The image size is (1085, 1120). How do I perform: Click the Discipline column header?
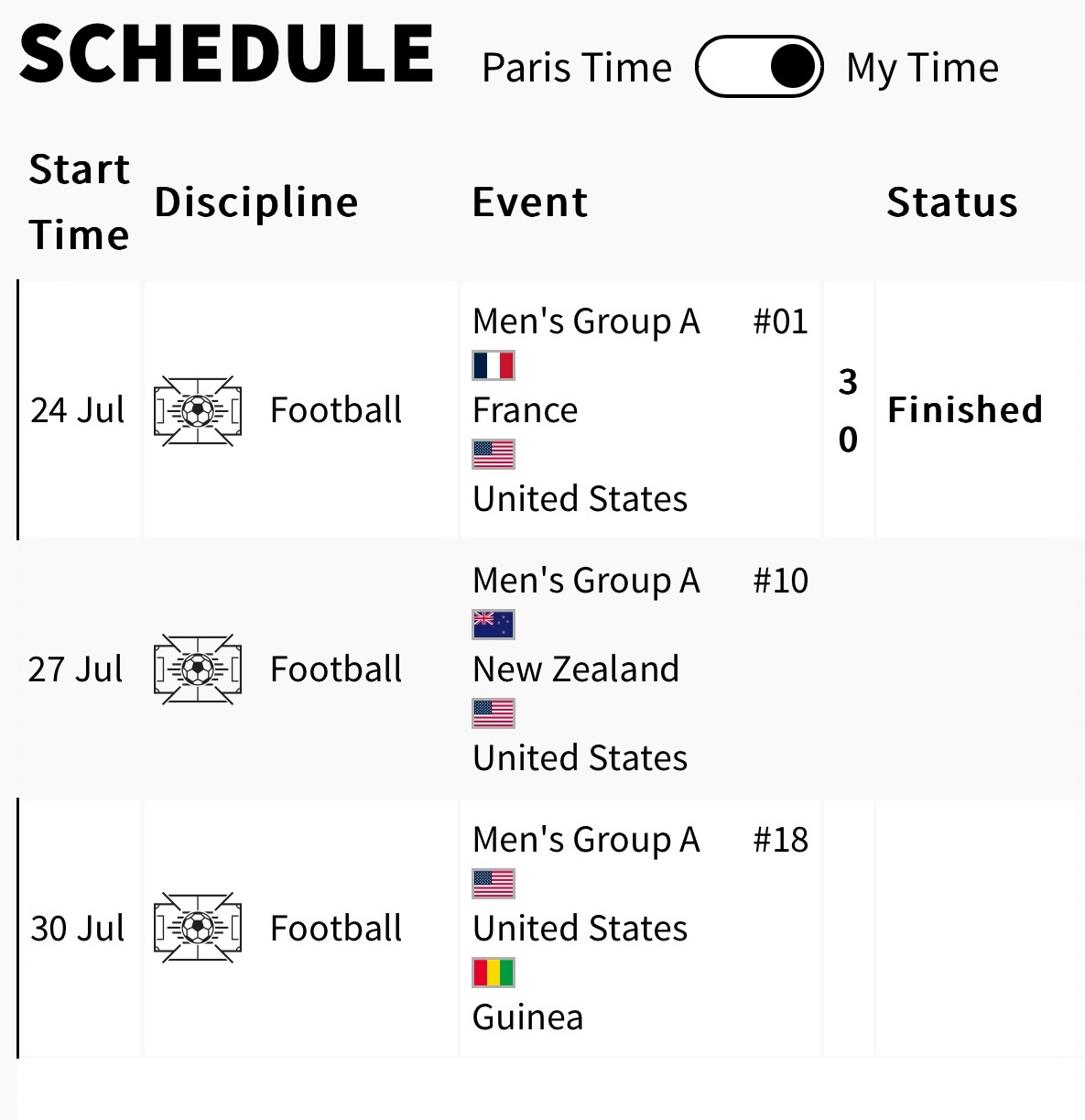coord(256,202)
